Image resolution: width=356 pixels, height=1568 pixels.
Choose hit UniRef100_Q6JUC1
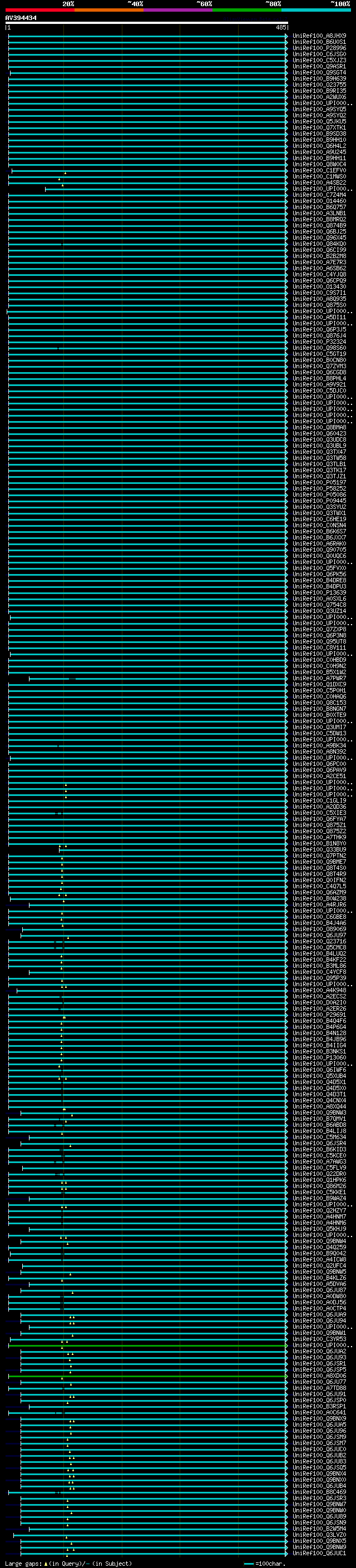319,1554
